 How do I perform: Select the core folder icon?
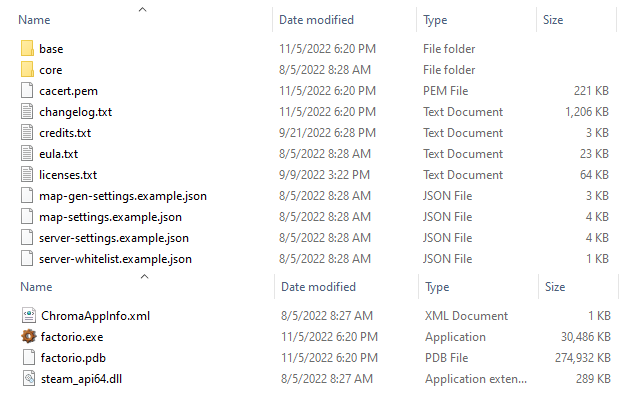tap(28, 69)
